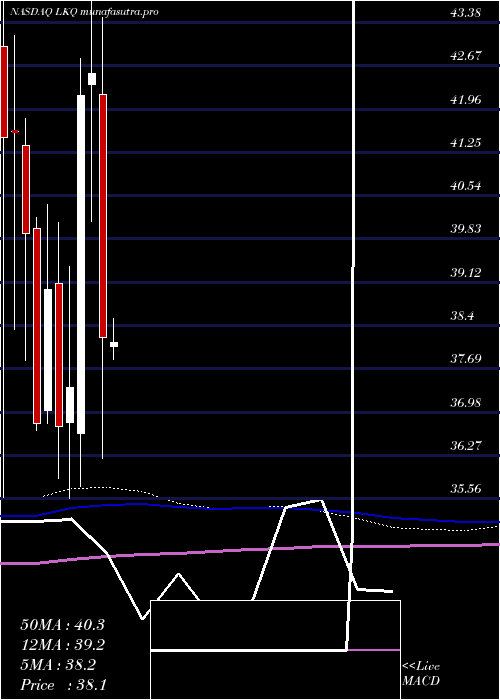This screenshot has width=500, height=700.
Task: Select the 36.27 price axis label
Action: [466, 446]
